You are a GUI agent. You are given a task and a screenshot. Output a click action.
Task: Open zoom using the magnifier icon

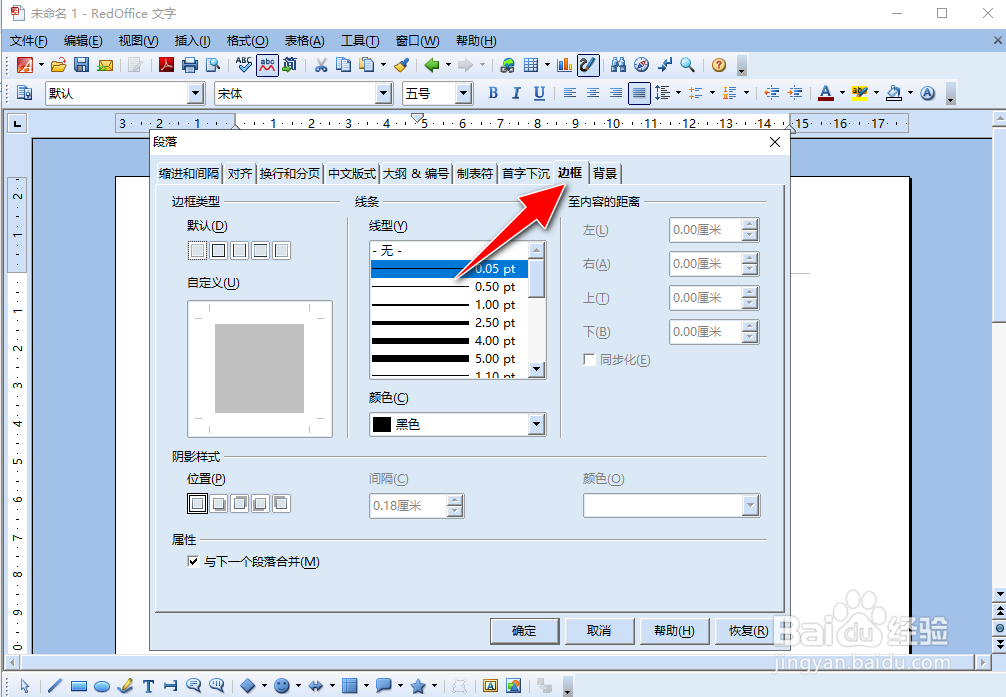point(687,65)
